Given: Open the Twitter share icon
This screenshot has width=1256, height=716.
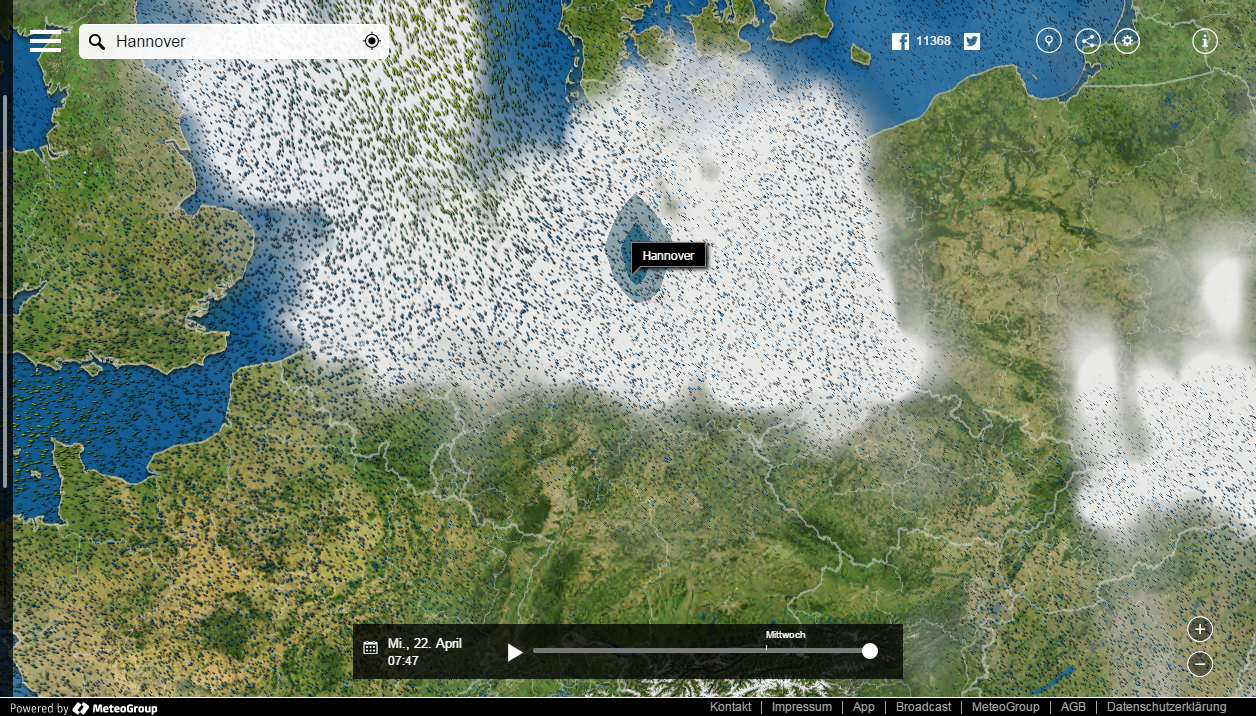Looking at the screenshot, I should pos(972,41).
